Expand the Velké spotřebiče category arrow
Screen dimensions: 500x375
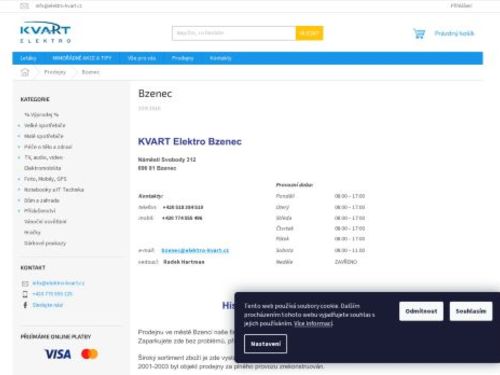19,126
